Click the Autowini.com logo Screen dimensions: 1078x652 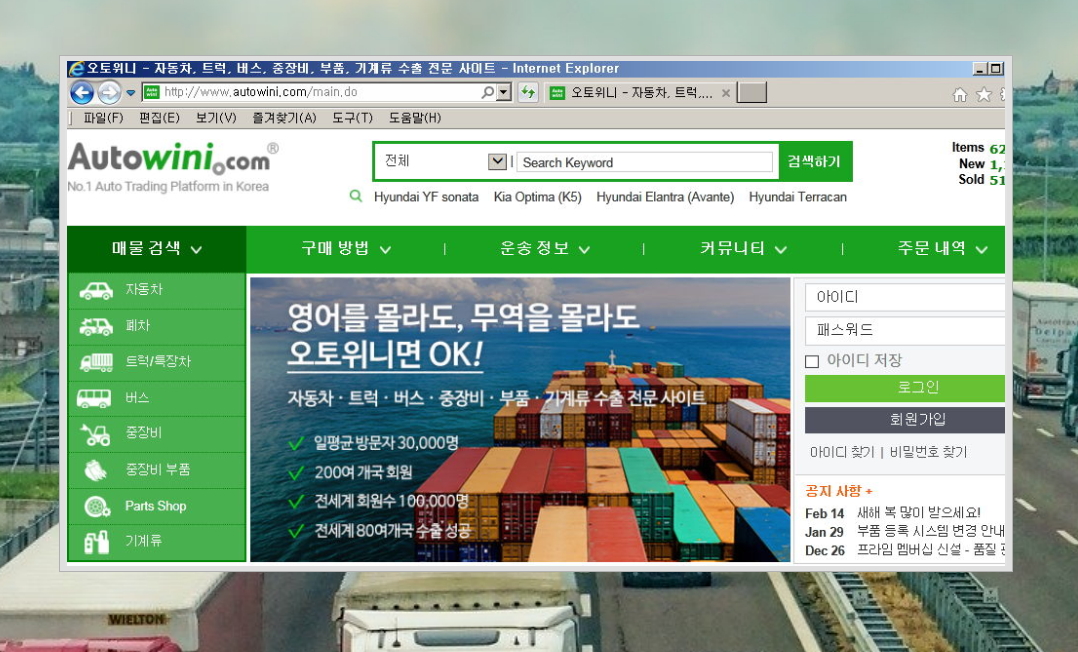point(173,159)
